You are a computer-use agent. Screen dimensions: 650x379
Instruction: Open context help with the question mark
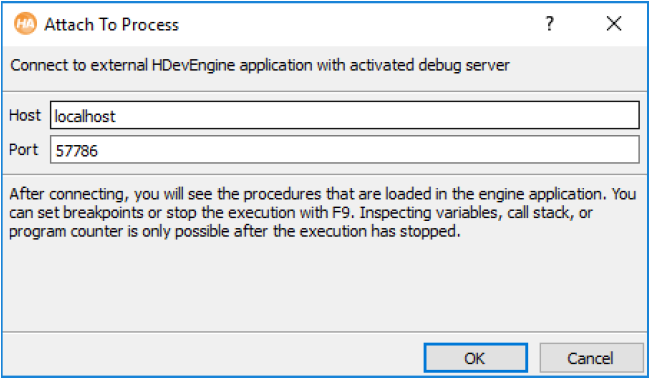[x=550, y=24]
